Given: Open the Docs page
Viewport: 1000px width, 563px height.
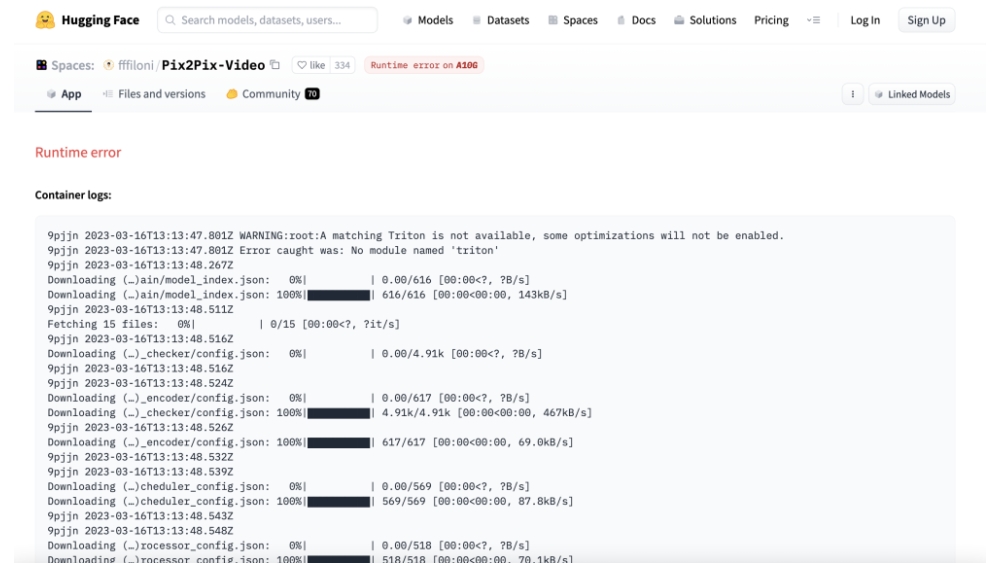Looking at the screenshot, I should pos(636,20).
